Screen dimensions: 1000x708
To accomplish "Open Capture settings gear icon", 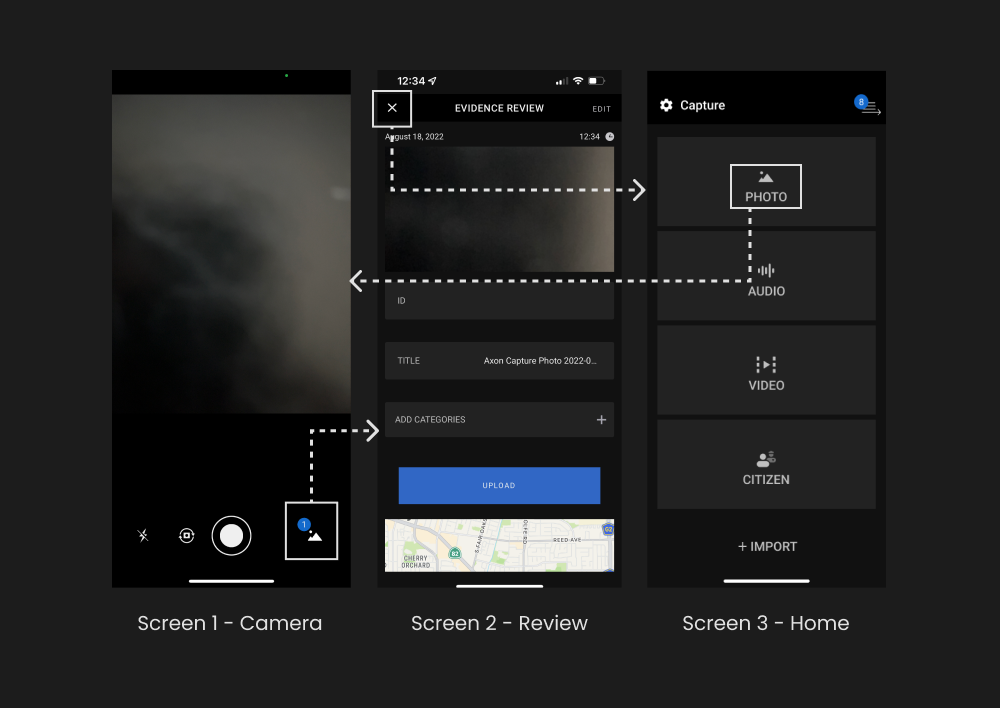I will 666,105.
